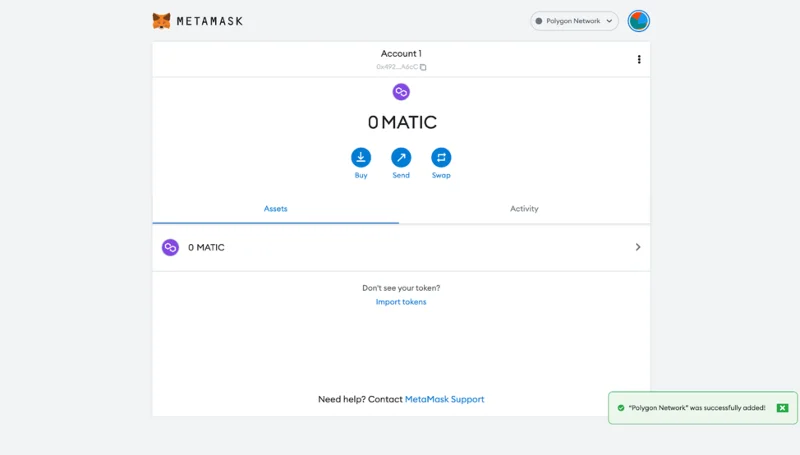Switch to the Assets tab
Viewport: 800px width, 455px height.
(276, 209)
